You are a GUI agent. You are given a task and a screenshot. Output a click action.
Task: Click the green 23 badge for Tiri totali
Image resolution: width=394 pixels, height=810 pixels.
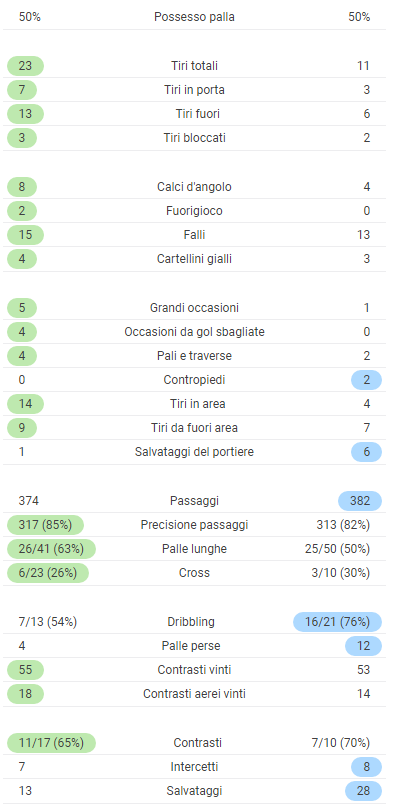tap(25, 66)
